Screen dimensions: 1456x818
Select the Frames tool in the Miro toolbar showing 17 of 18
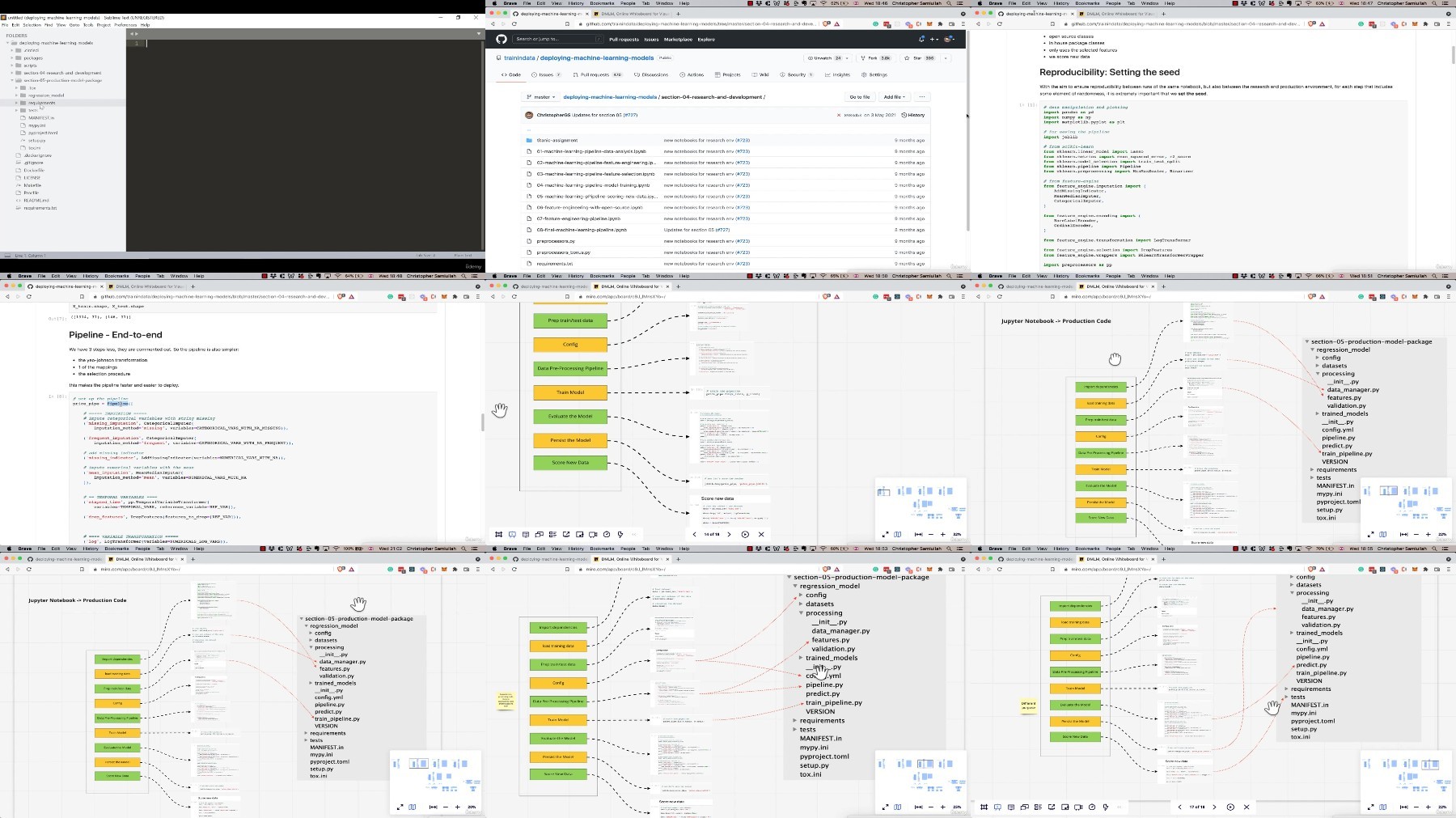coord(984,807)
